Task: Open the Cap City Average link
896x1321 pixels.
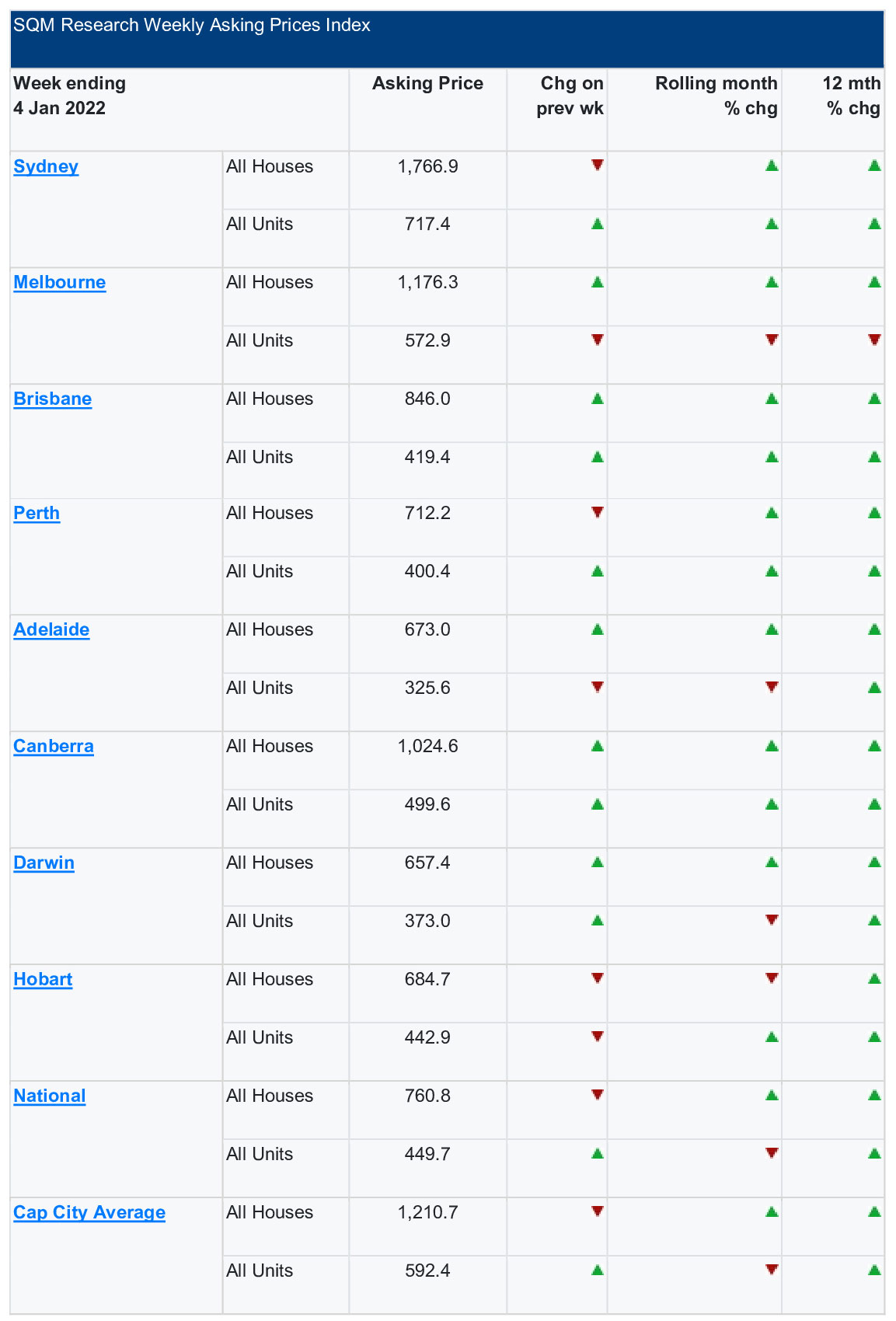Action: pos(89,1212)
